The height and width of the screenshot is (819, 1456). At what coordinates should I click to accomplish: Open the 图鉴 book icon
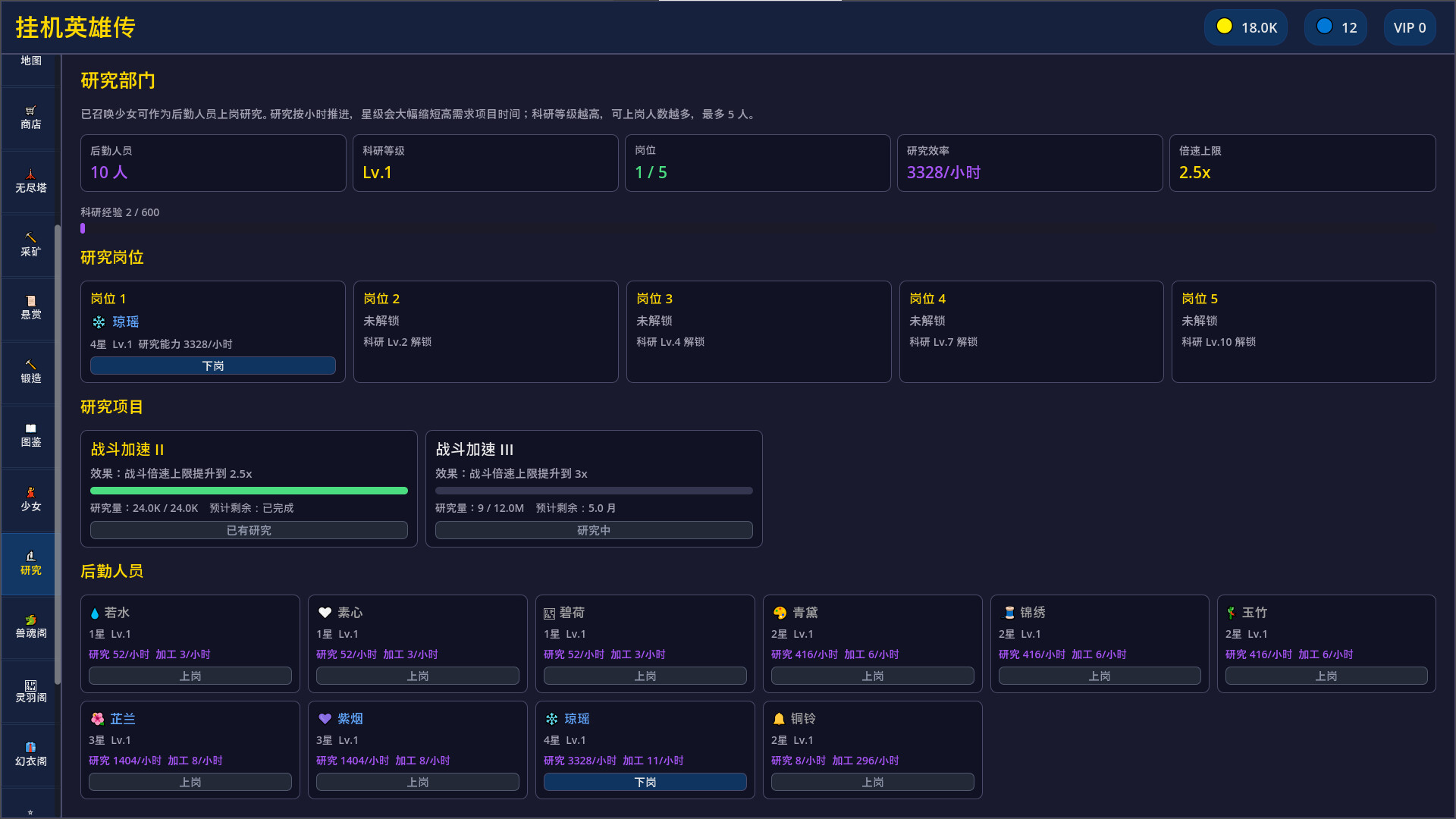click(30, 428)
